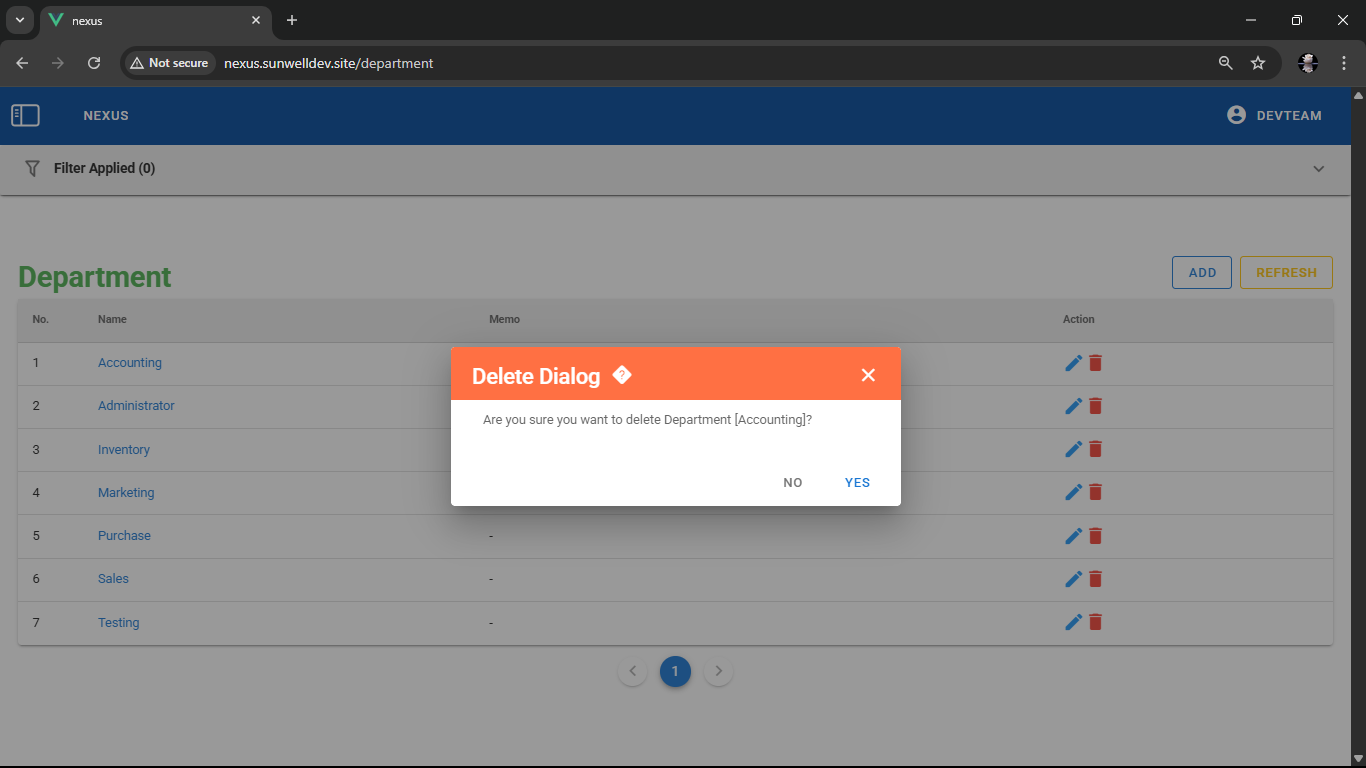Screen dimensions: 1366x768
Task: Expand the Filter Applied panel chevron
Action: click(x=1318, y=169)
